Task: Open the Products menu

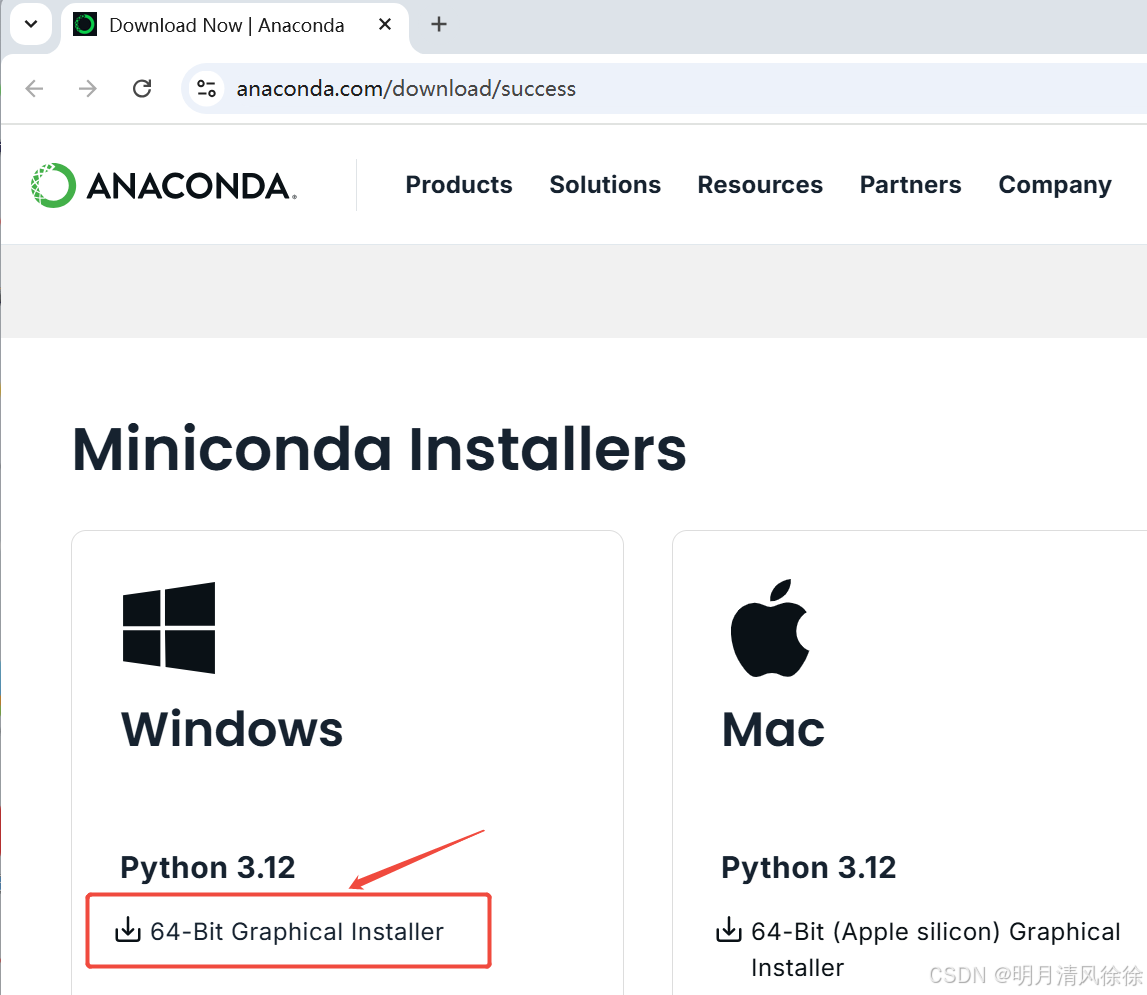Action: (459, 185)
